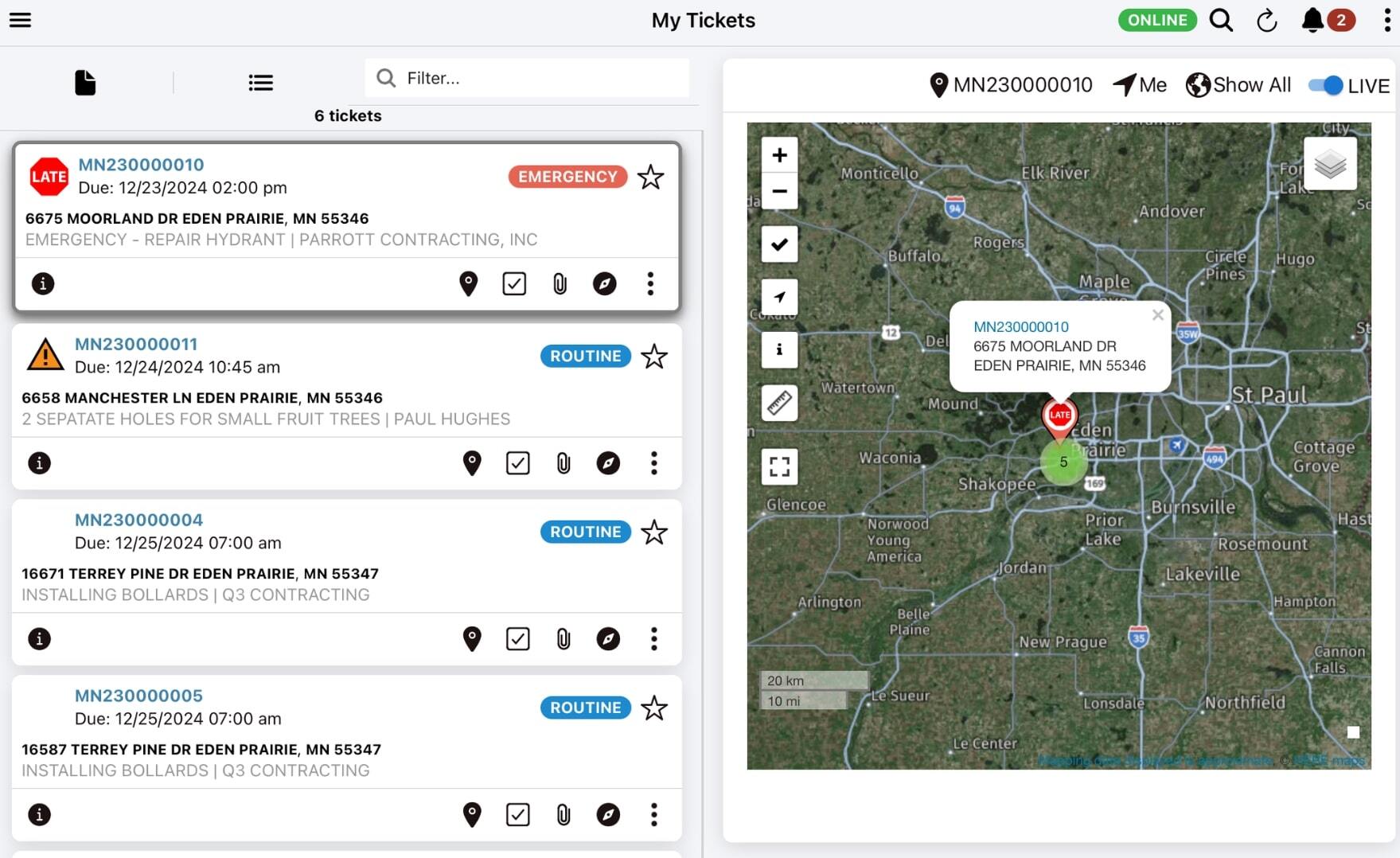The image size is (1400, 858).
Task: Zoom in on the map
Action: 779,155
